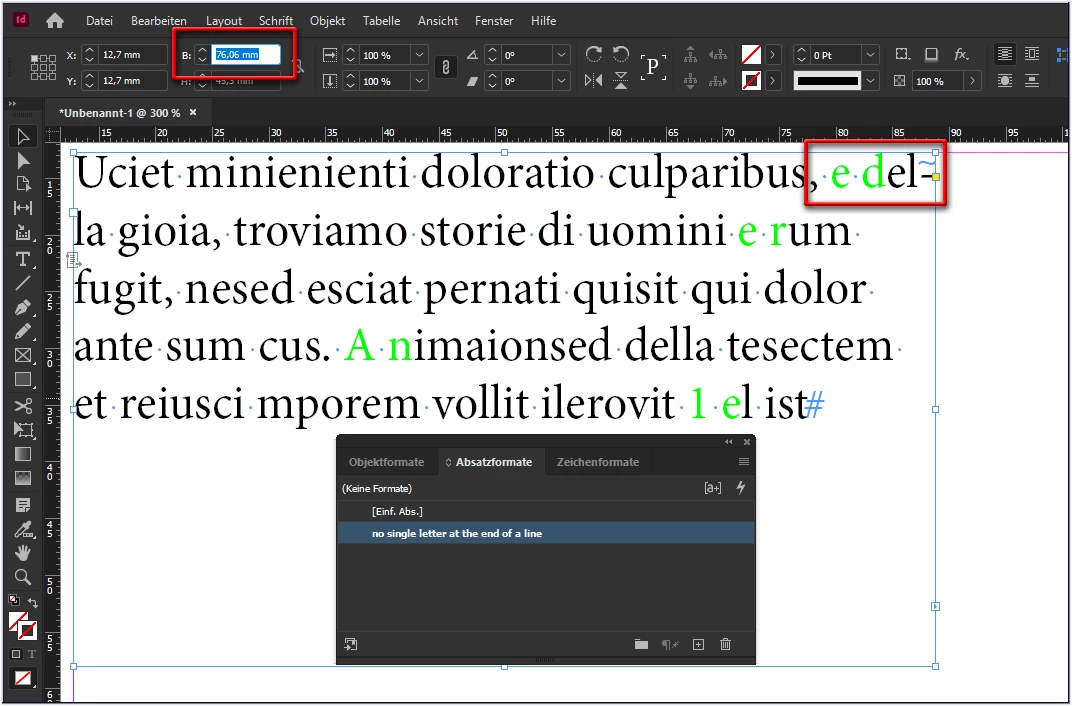Open the scale Y percentage dropdown
Image resolution: width=1072 pixels, height=706 pixels.
coord(419,81)
